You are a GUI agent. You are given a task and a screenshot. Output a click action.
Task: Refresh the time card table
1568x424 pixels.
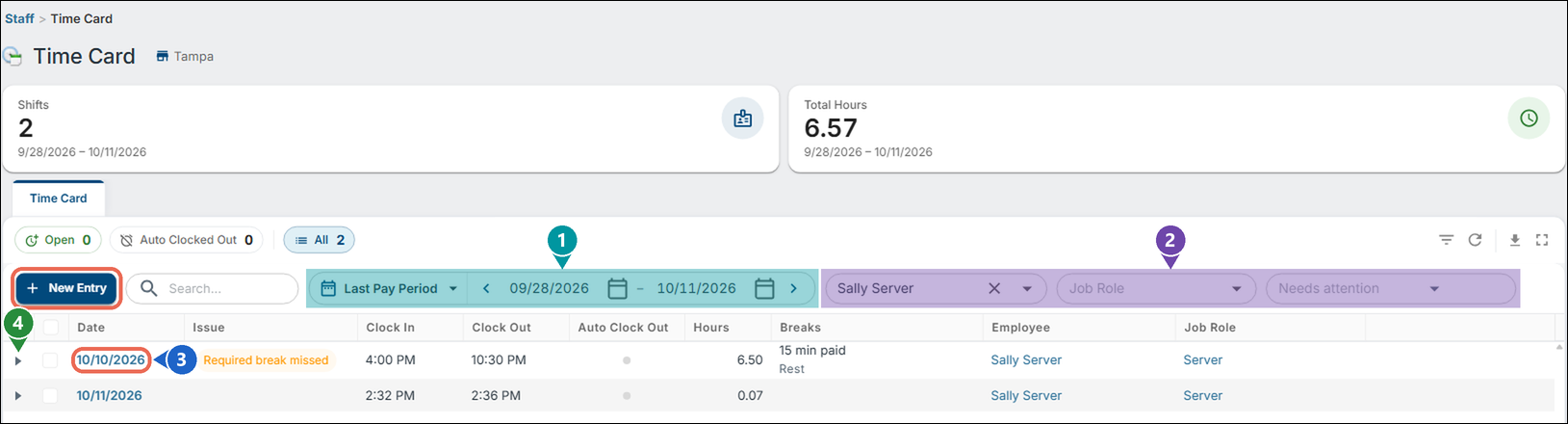pyautogui.click(x=1475, y=240)
